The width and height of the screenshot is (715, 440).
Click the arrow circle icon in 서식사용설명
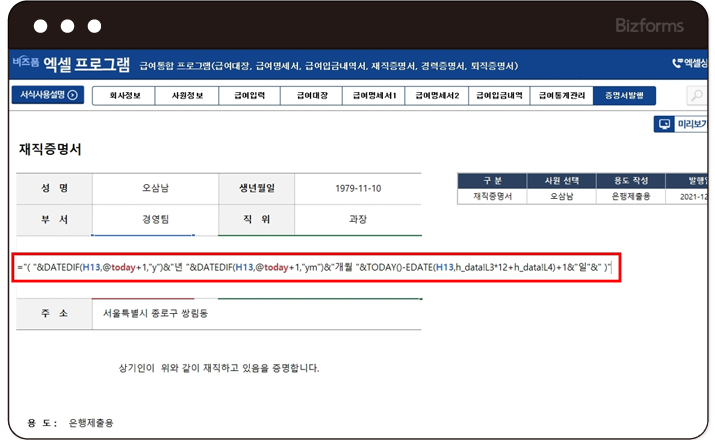[73, 95]
